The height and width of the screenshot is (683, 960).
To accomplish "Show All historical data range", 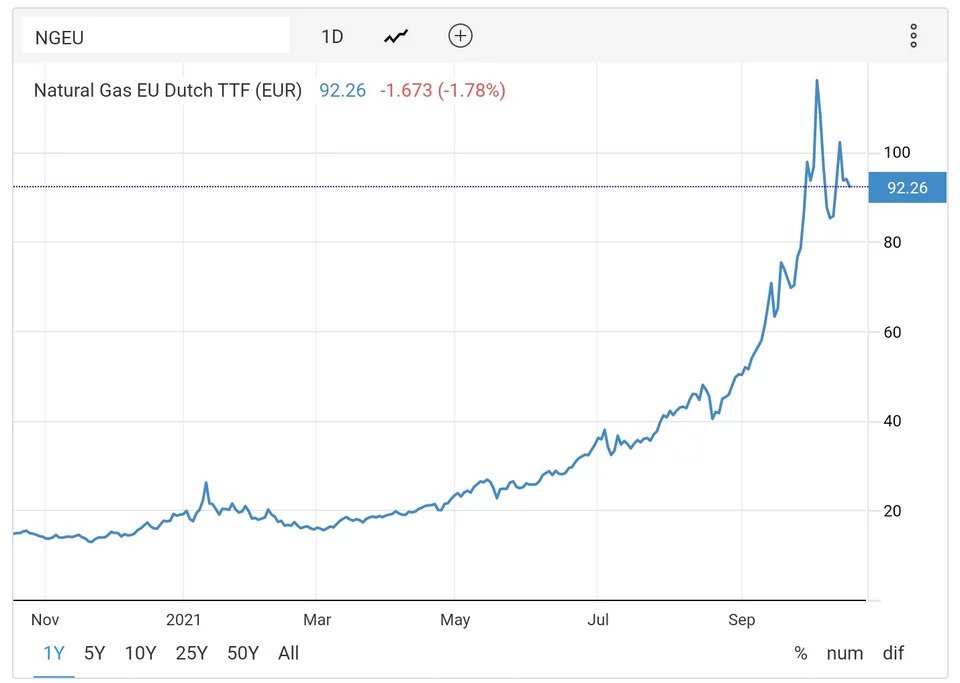I will pyautogui.click(x=288, y=653).
